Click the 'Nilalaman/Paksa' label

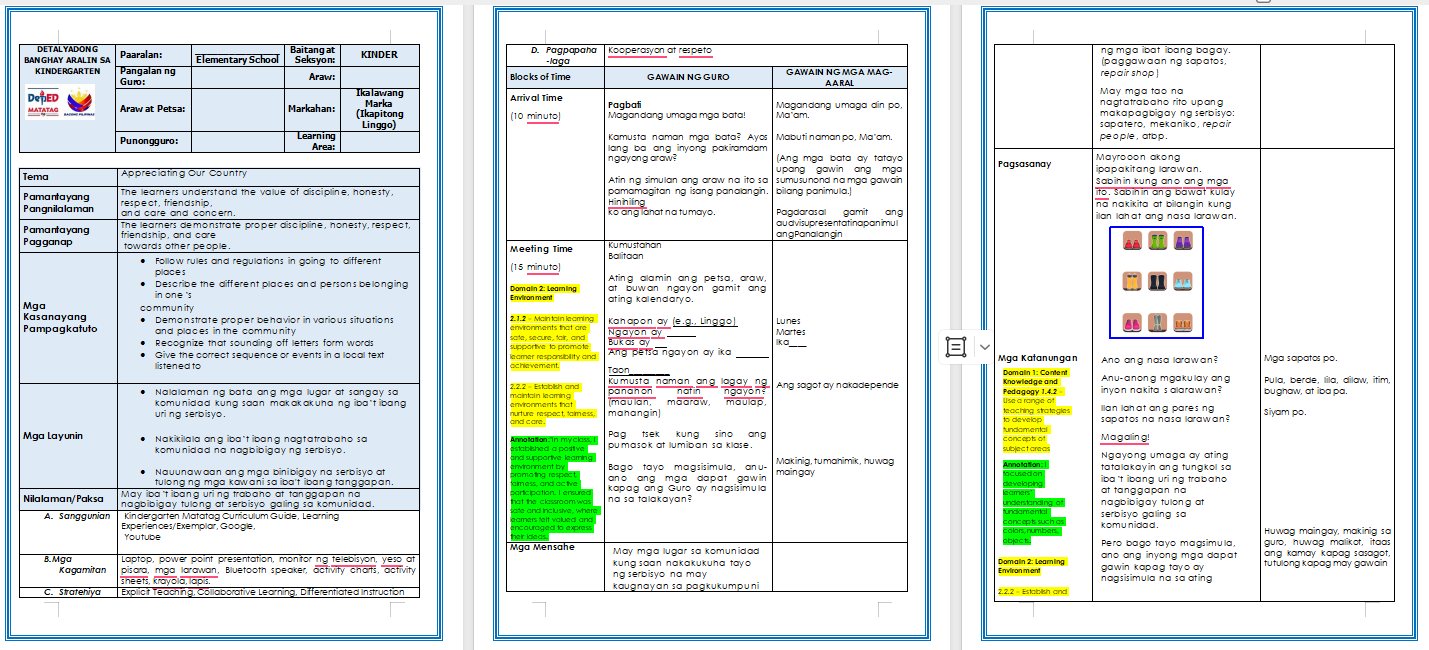point(62,498)
